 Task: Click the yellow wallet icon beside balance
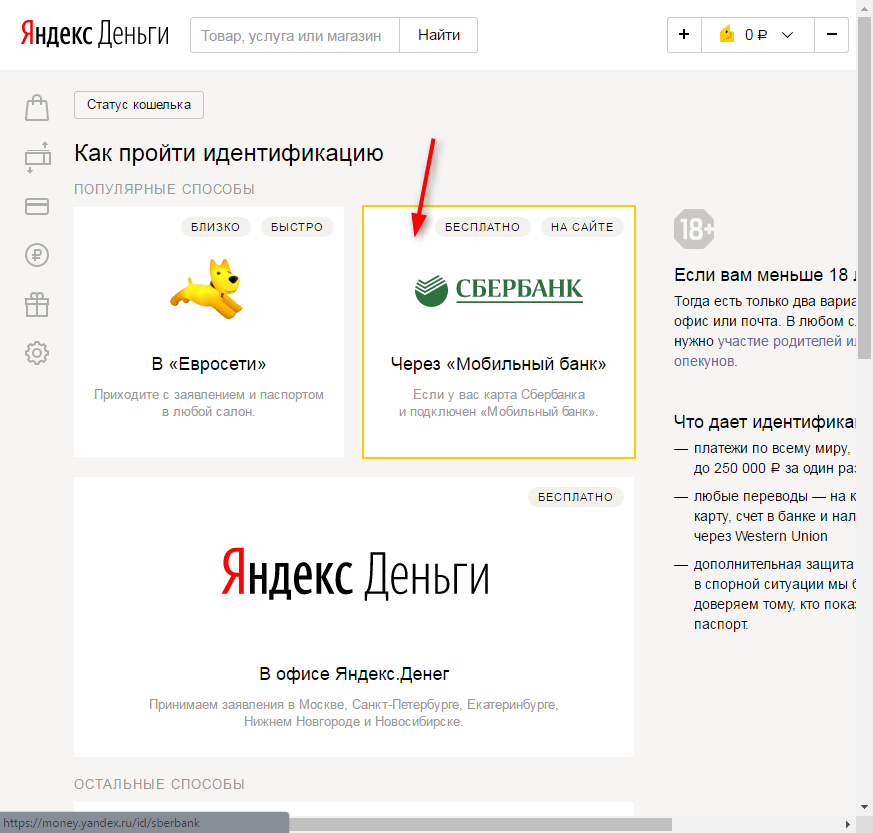click(x=727, y=35)
